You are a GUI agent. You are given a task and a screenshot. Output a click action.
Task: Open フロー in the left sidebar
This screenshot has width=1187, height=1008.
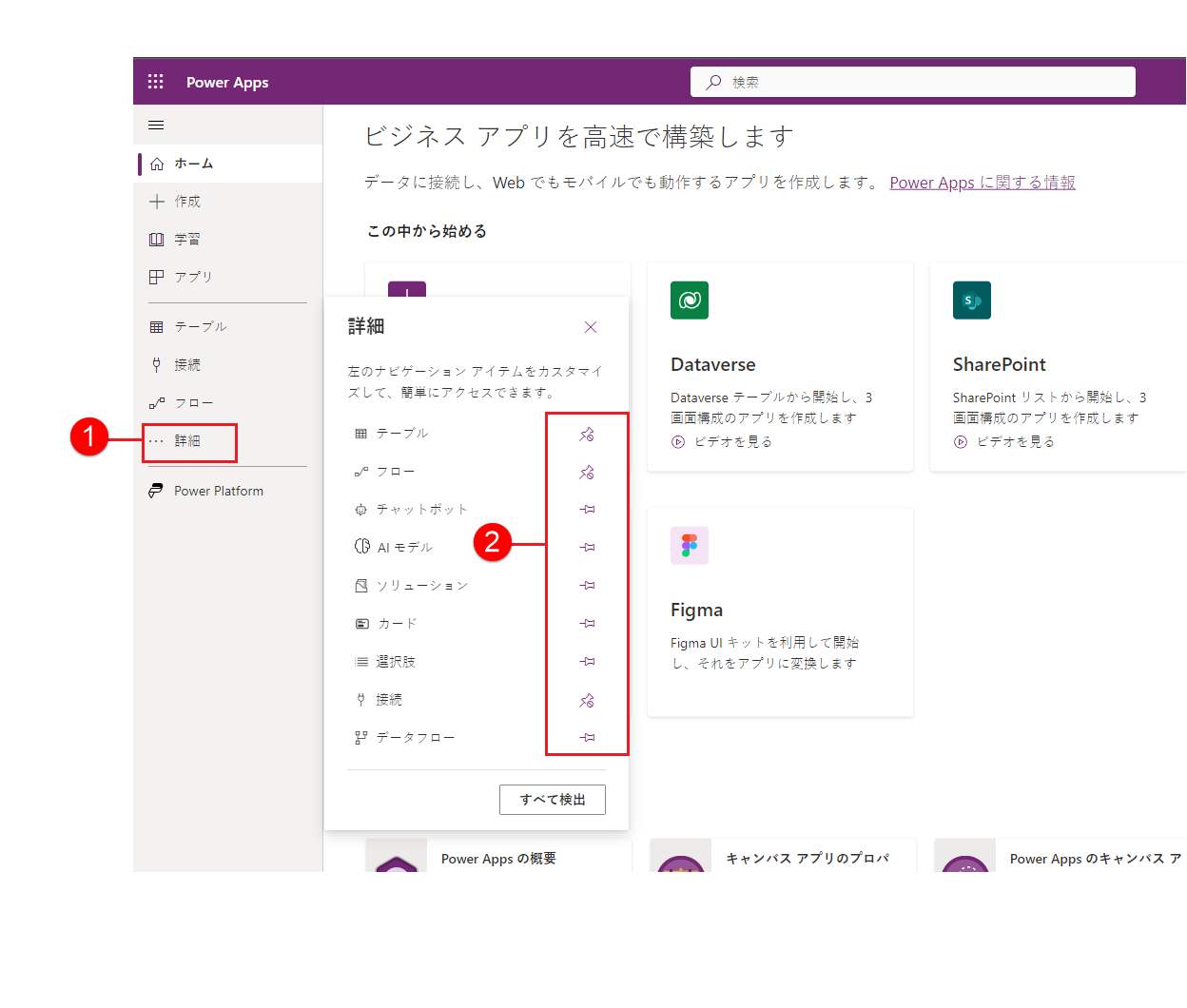[x=228, y=402]
